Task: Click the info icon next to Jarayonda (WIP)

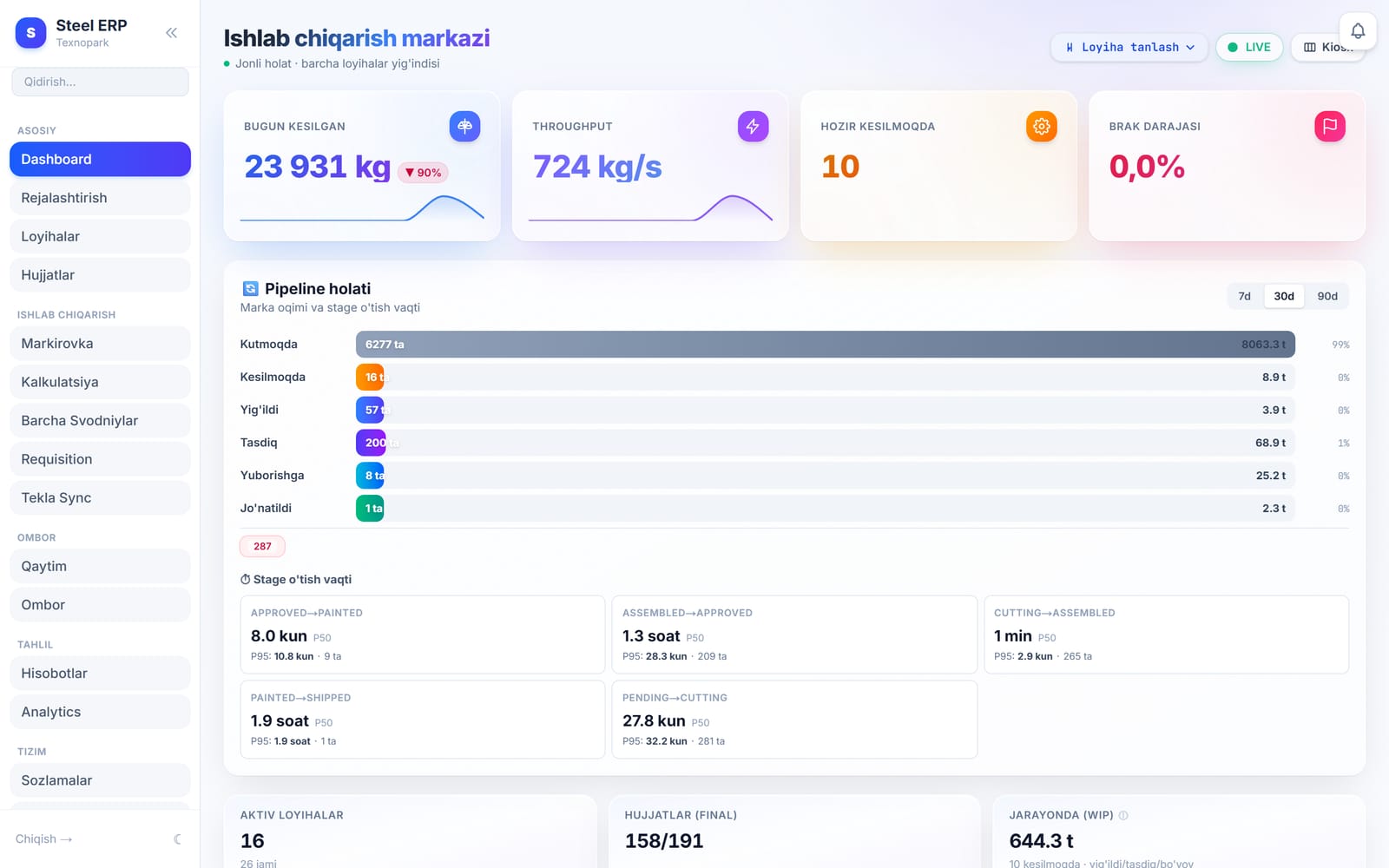Action: pos(1123,815)
